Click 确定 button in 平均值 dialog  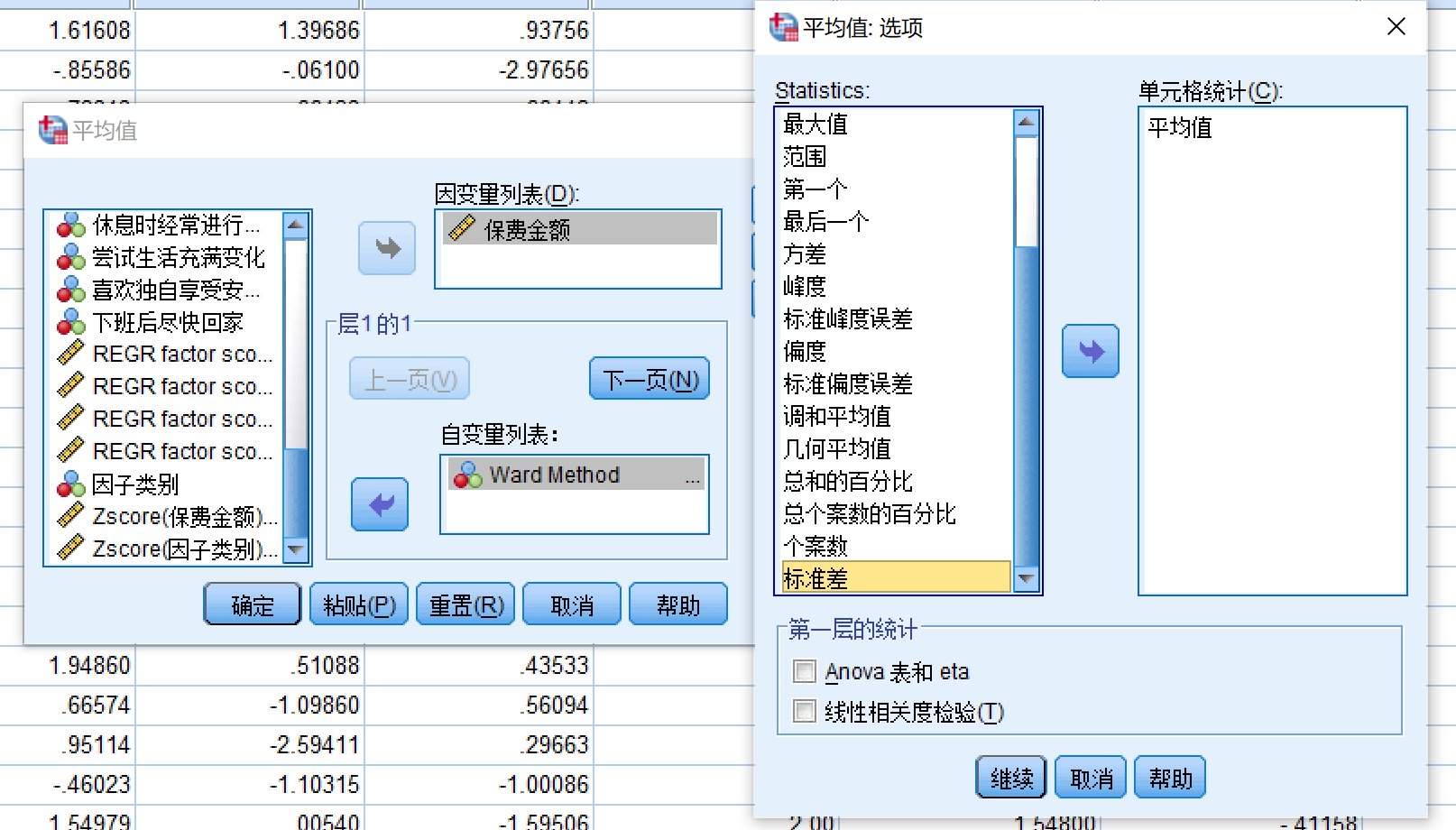pos(253,604)
